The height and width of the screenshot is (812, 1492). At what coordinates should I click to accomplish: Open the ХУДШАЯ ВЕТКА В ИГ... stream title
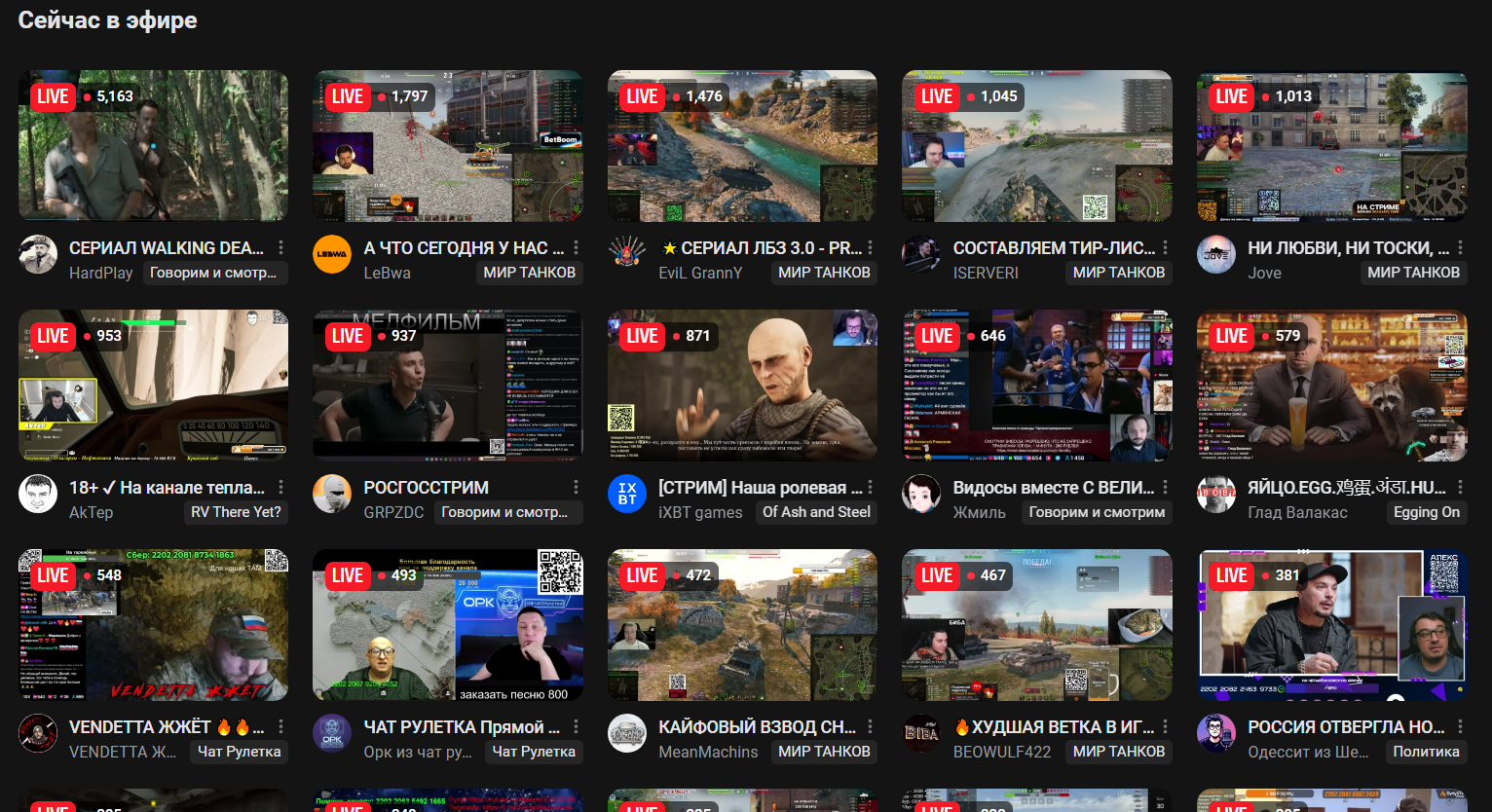[x=1054, y=726]
